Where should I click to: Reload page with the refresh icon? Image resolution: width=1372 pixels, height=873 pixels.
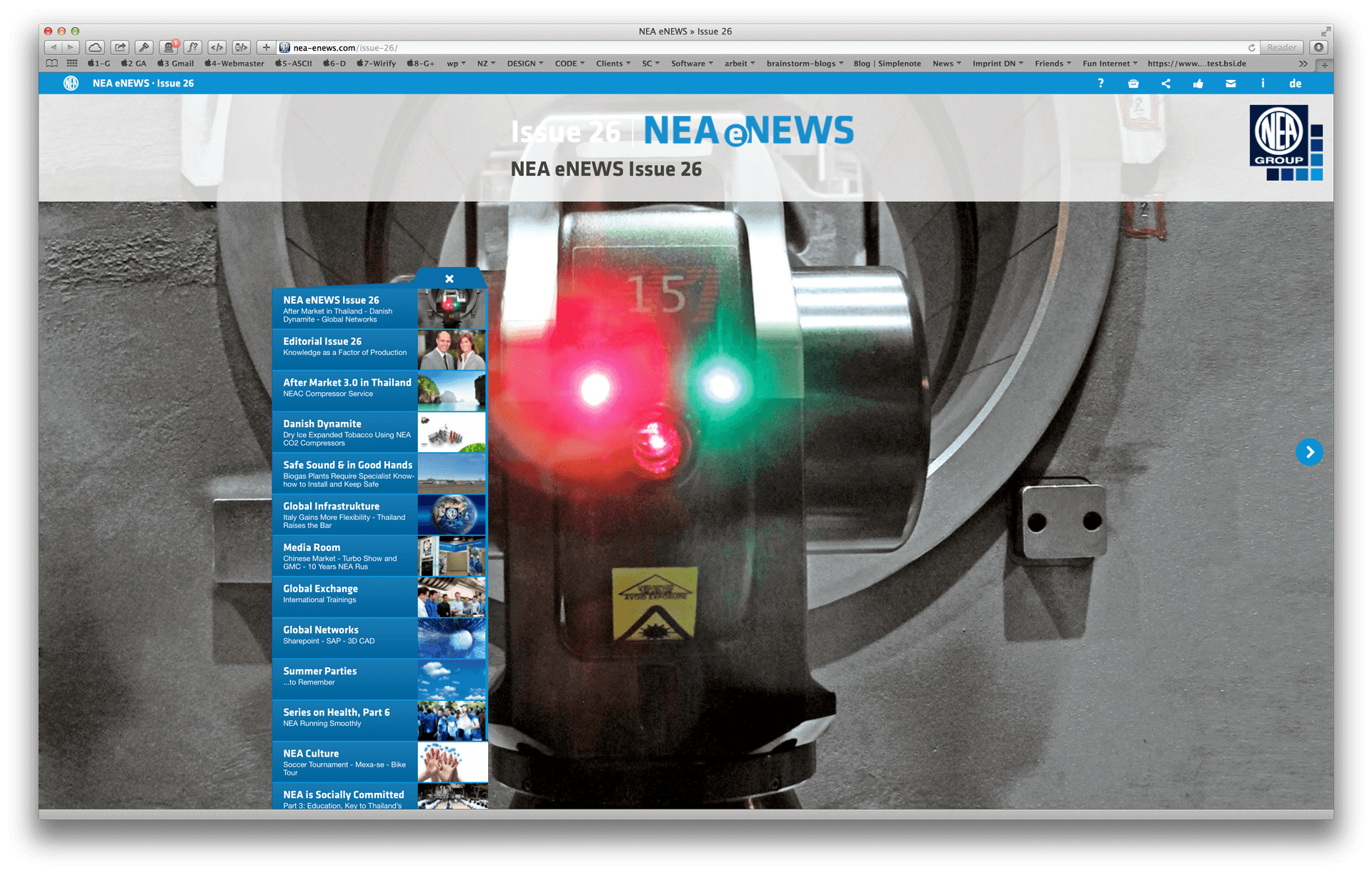1251,48
